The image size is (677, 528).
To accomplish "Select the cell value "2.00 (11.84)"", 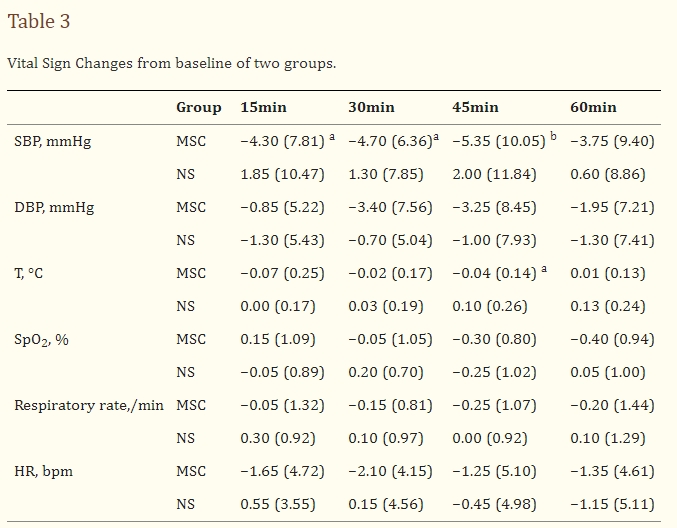I will pos(494,174).
